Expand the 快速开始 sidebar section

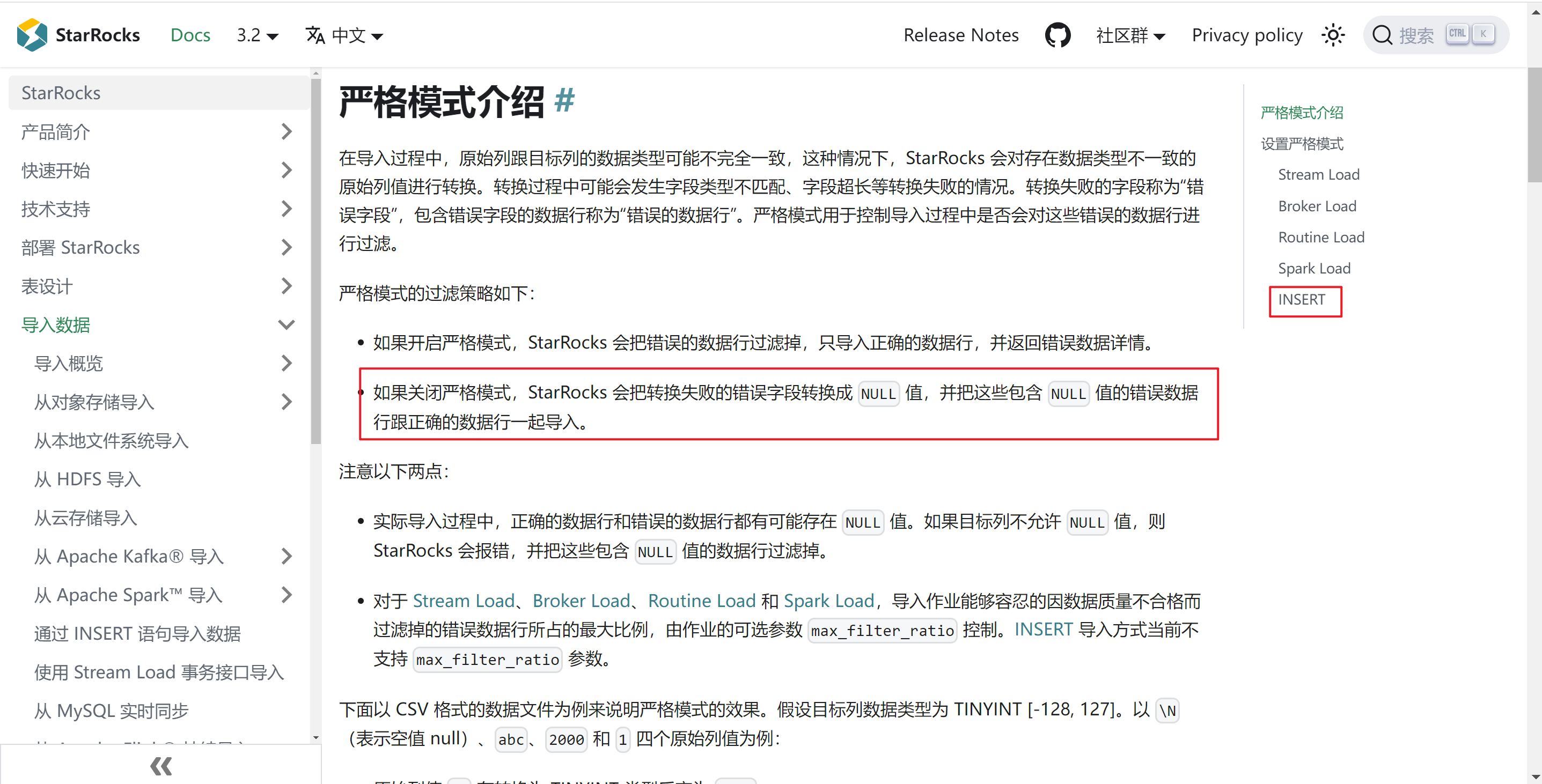(287, 170)
